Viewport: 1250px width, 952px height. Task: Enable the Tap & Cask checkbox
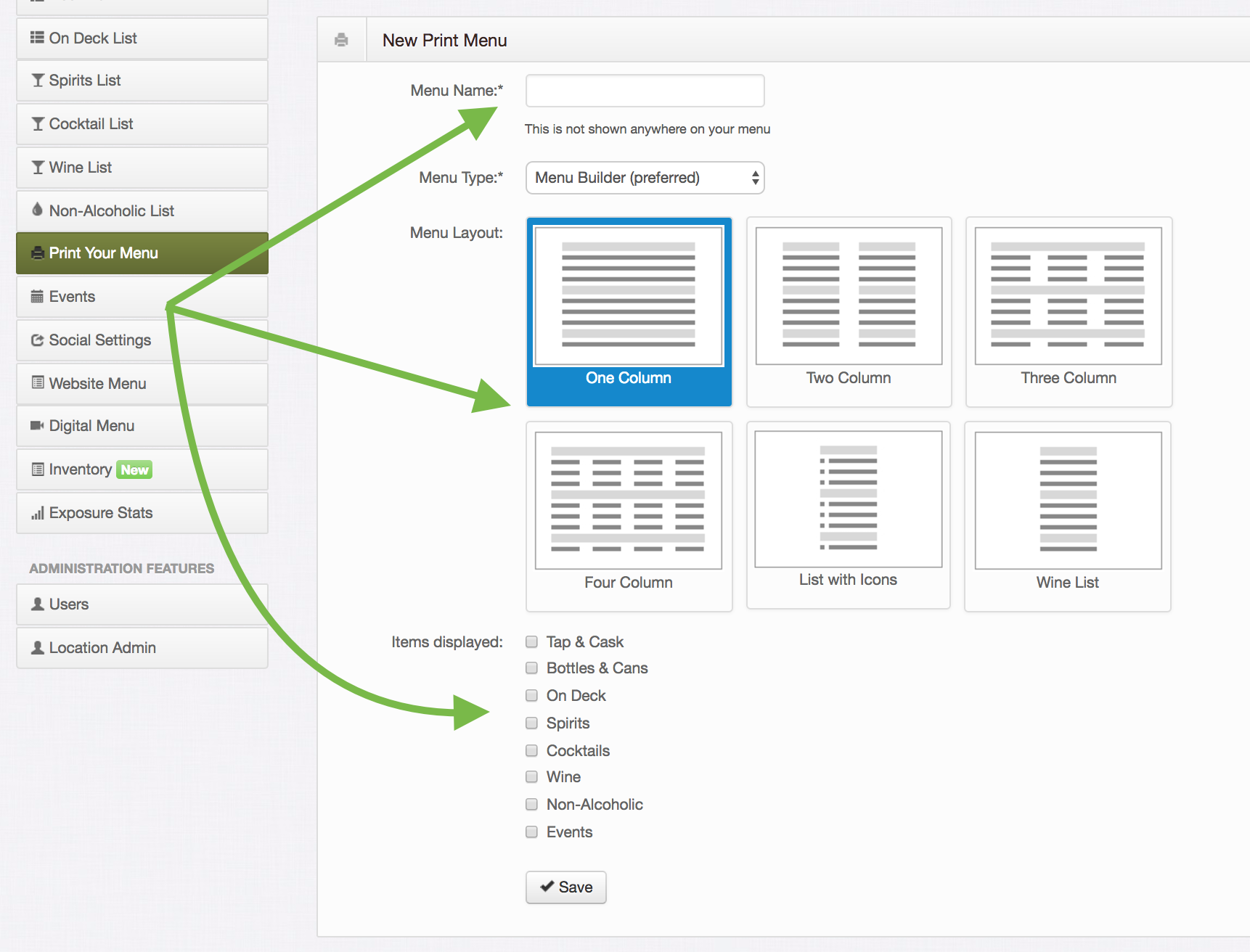(531, 641)
